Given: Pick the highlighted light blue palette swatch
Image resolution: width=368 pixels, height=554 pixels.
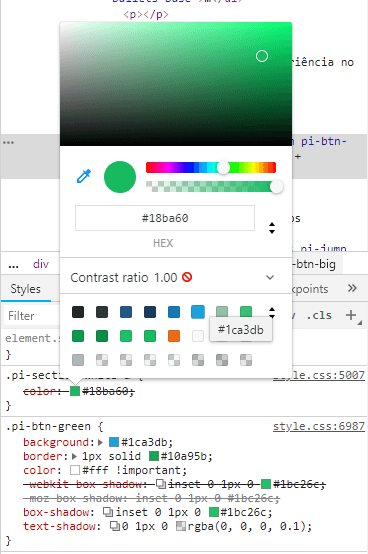Looking at the screenshot, I should tap(198, 312).
